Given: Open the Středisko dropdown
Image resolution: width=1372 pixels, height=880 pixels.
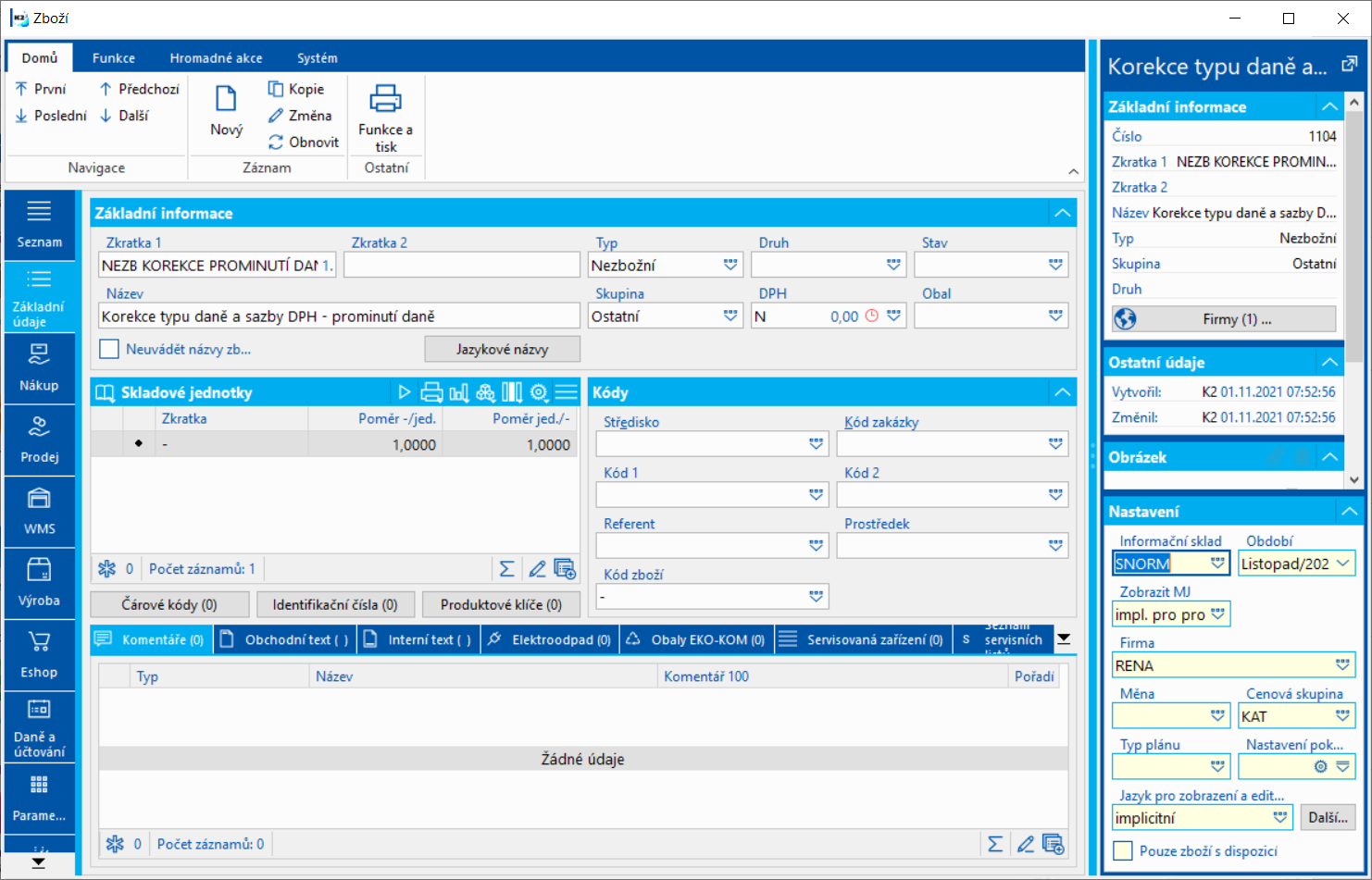Looking at the screenshot, I should pyautogui.click(x=816, y=445).
